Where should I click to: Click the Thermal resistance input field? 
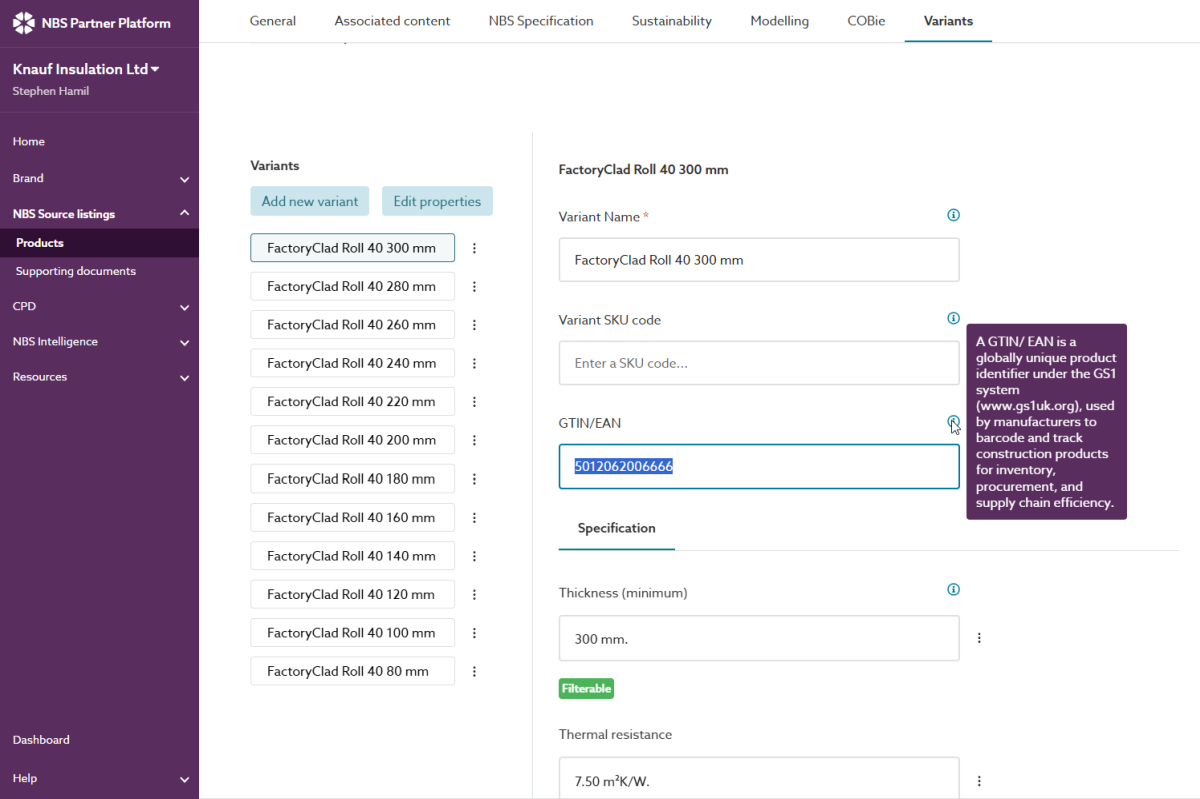[759, 778]
